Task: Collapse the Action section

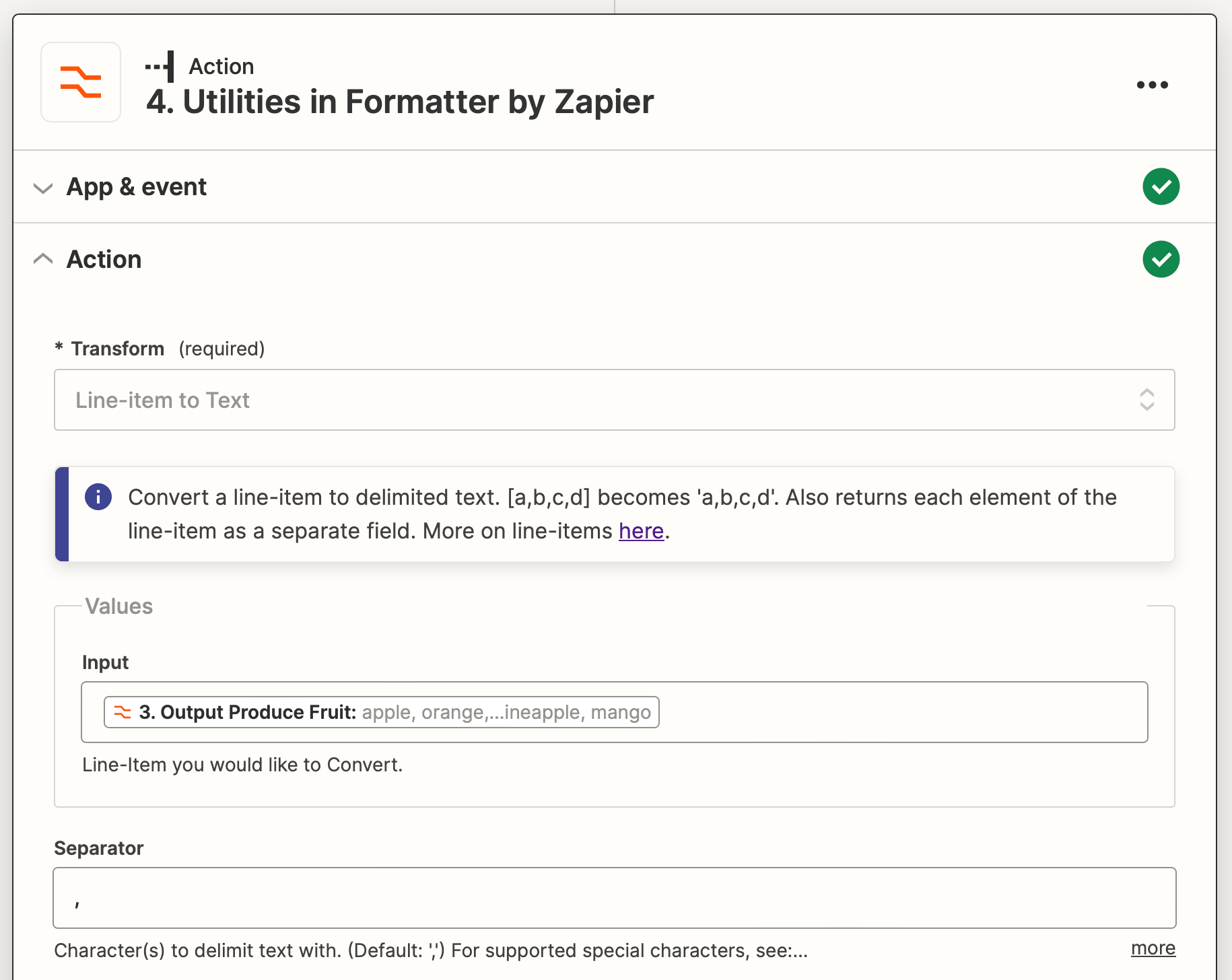Action: click(x=43, y=258)
